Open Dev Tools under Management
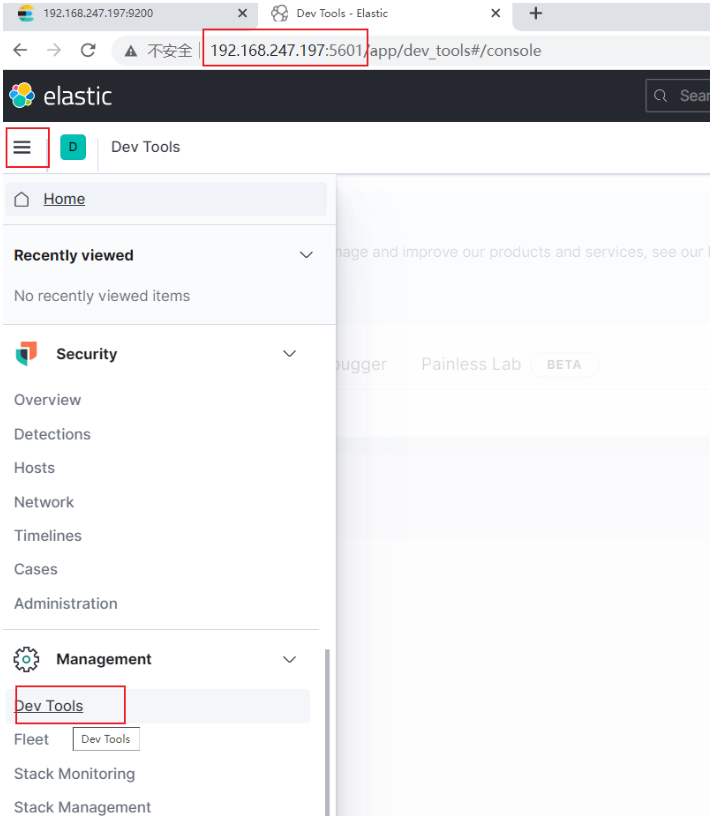Image resolution: width=719 pixels, height=821 pixels. tap(49, 706)
